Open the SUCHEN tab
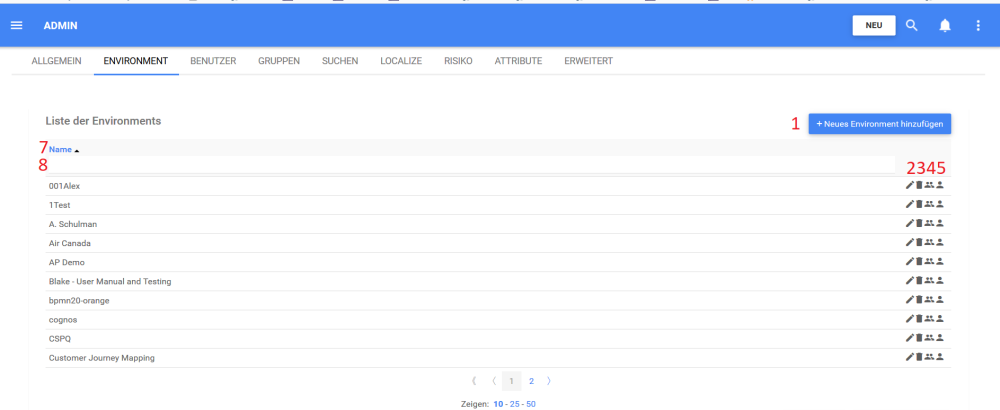The height and width of the screenshot is (410, 1000). [340, 61]
